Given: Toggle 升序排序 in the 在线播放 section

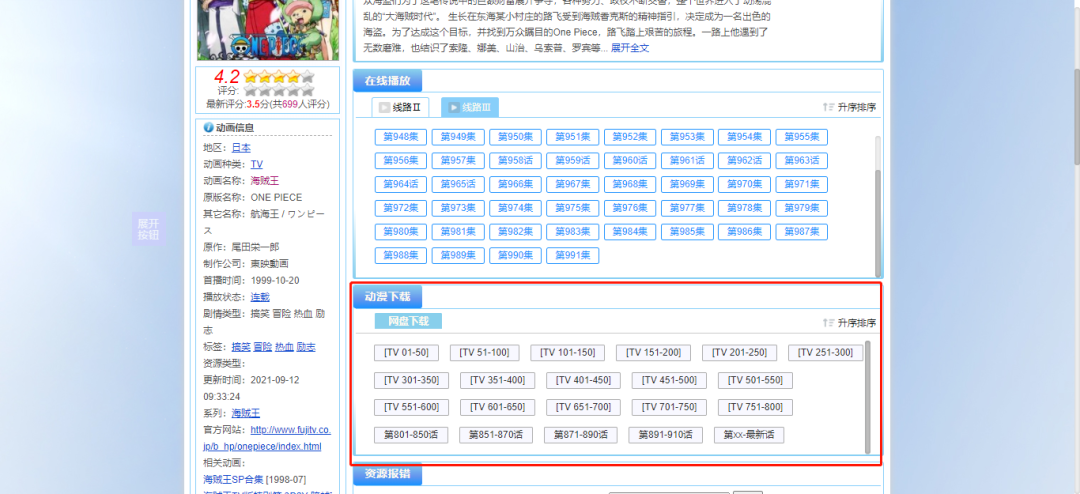Looking at the screenshot, I should click(849, 107).
